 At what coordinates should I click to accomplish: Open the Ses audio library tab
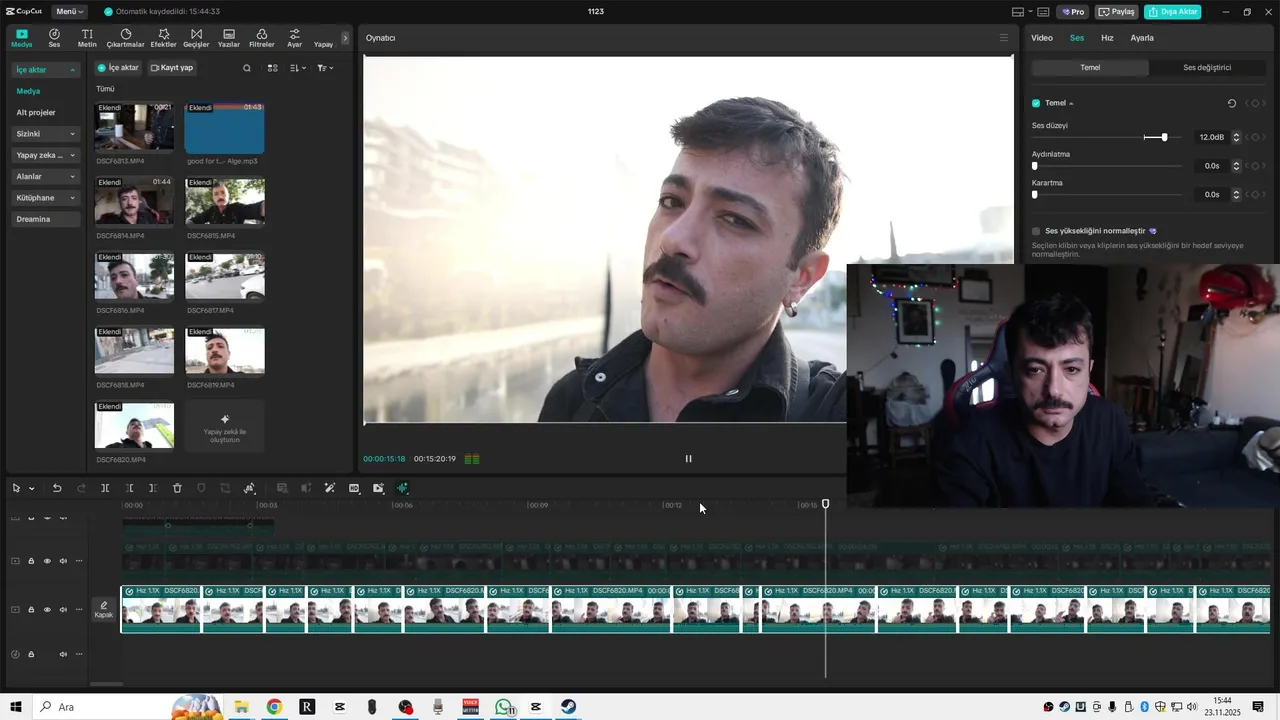click(54, 38)
